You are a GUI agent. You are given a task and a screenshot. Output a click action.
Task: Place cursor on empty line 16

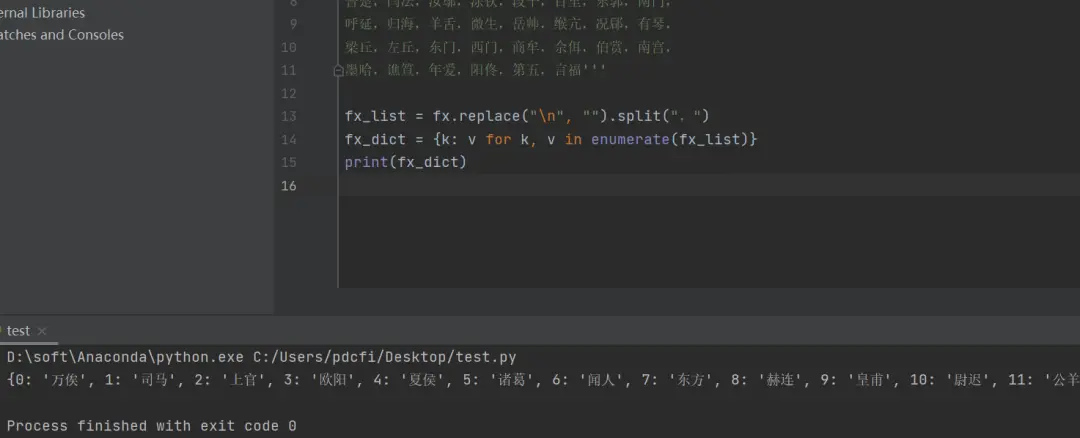pos(709,186)
